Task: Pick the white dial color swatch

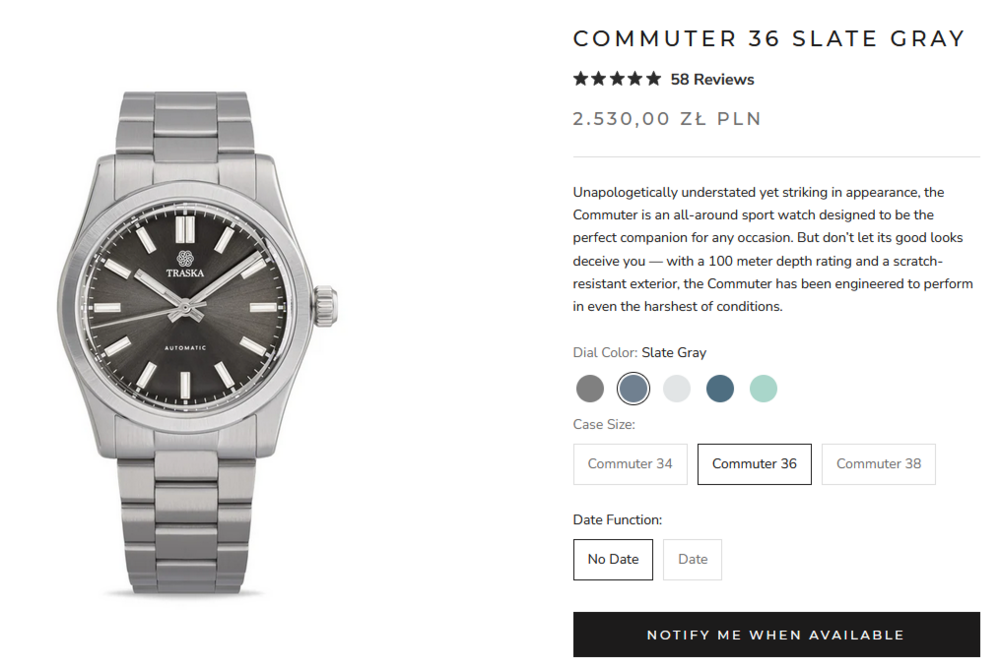Action: coord(677,388)
